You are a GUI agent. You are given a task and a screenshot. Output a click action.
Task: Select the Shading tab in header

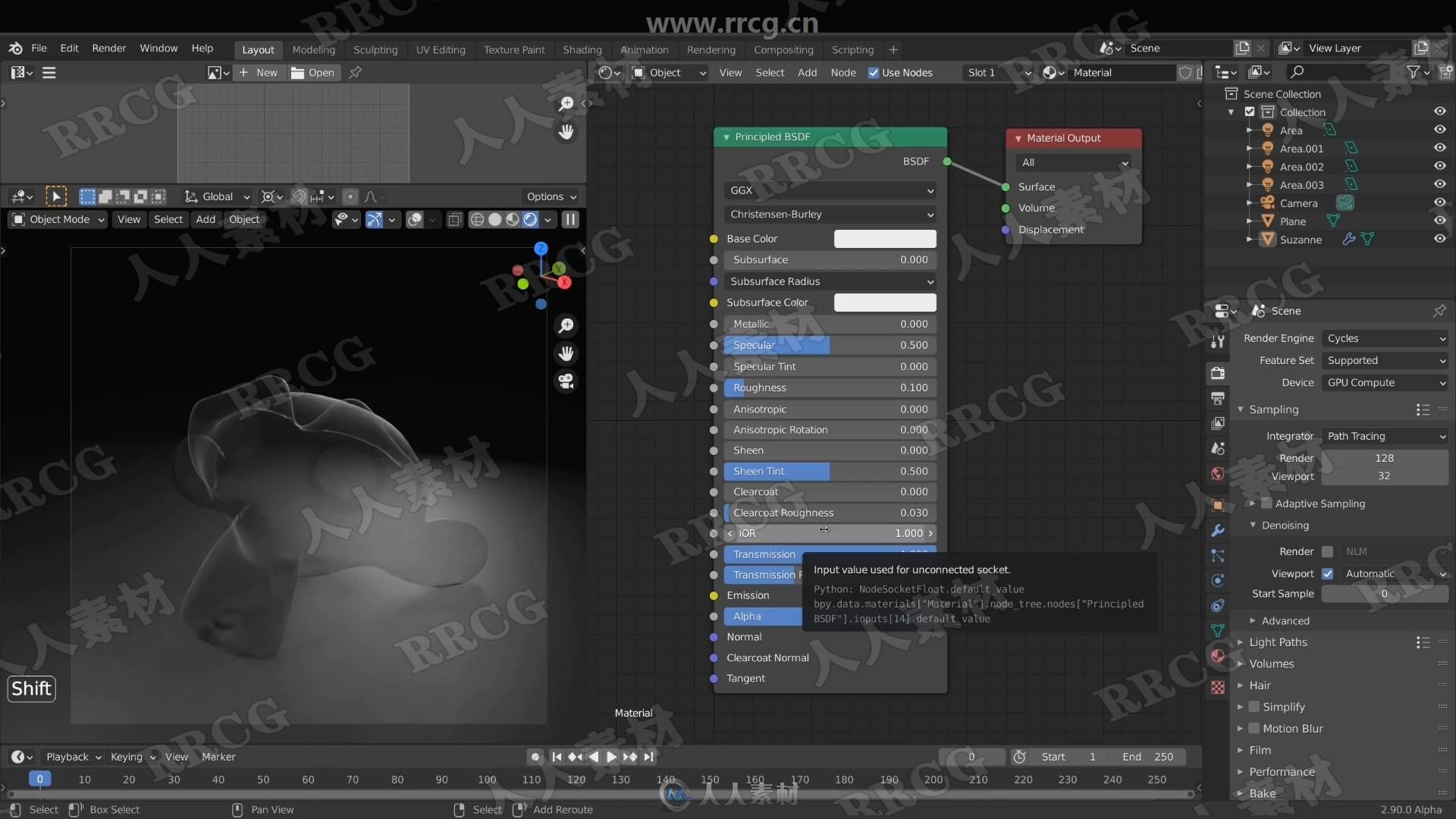click(x=583, y=49)
